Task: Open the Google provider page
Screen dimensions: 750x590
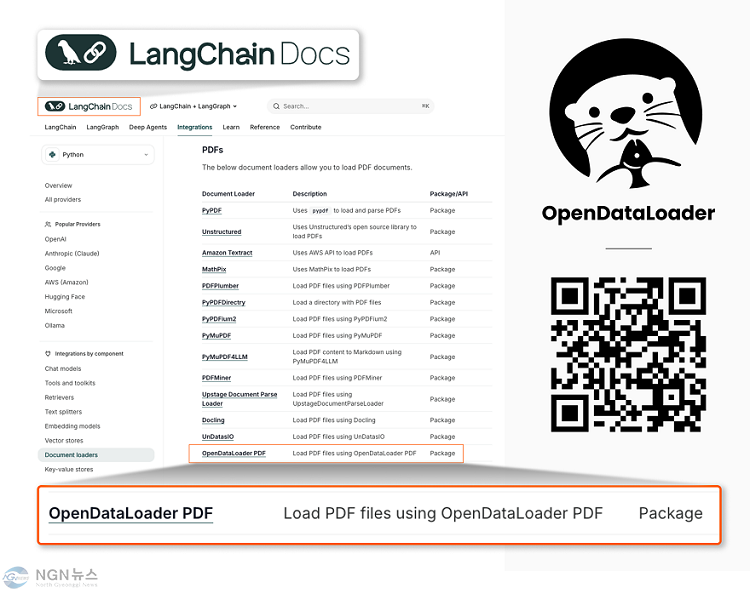Action: [x=55, y=268]
